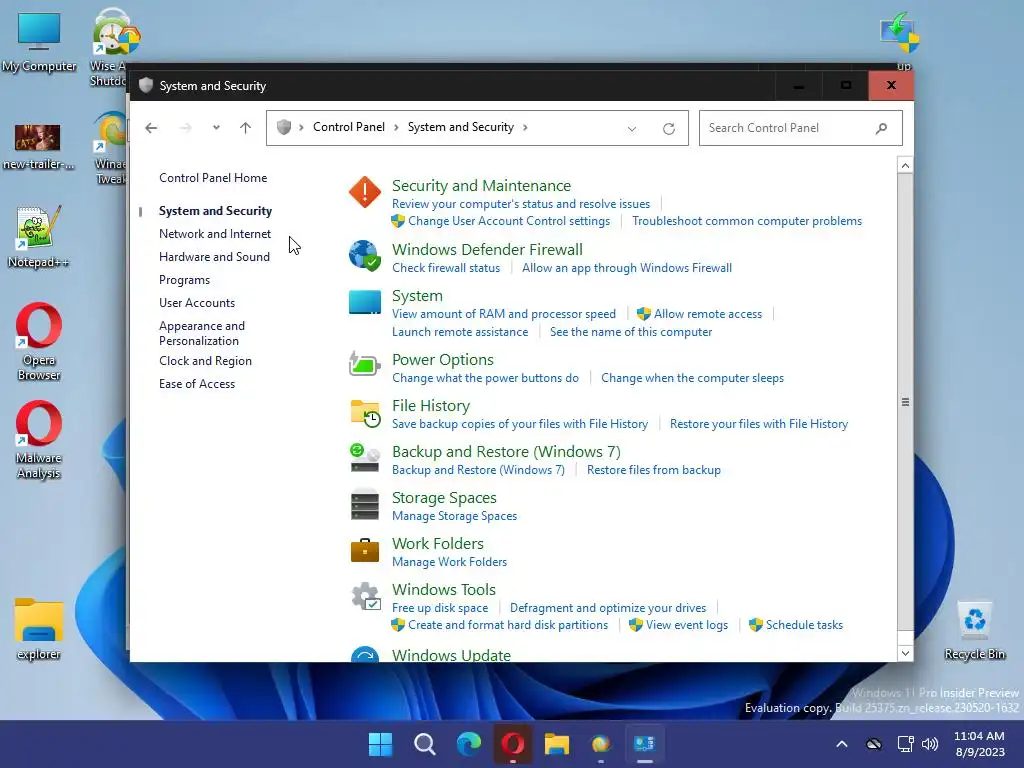Viewport: 1024px width, 768px height.
Task: Click the search magnifier in Search Control Panel
Action: coord(881,128)
